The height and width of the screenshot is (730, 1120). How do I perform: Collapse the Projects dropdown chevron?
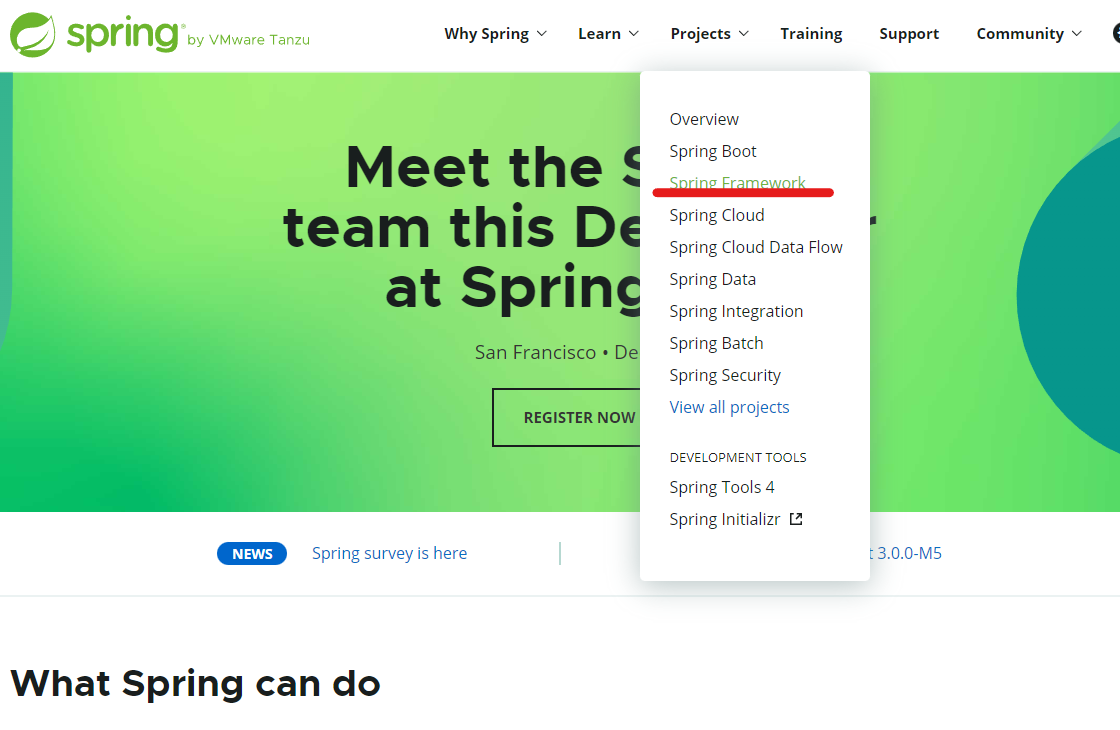coord(744,34)
